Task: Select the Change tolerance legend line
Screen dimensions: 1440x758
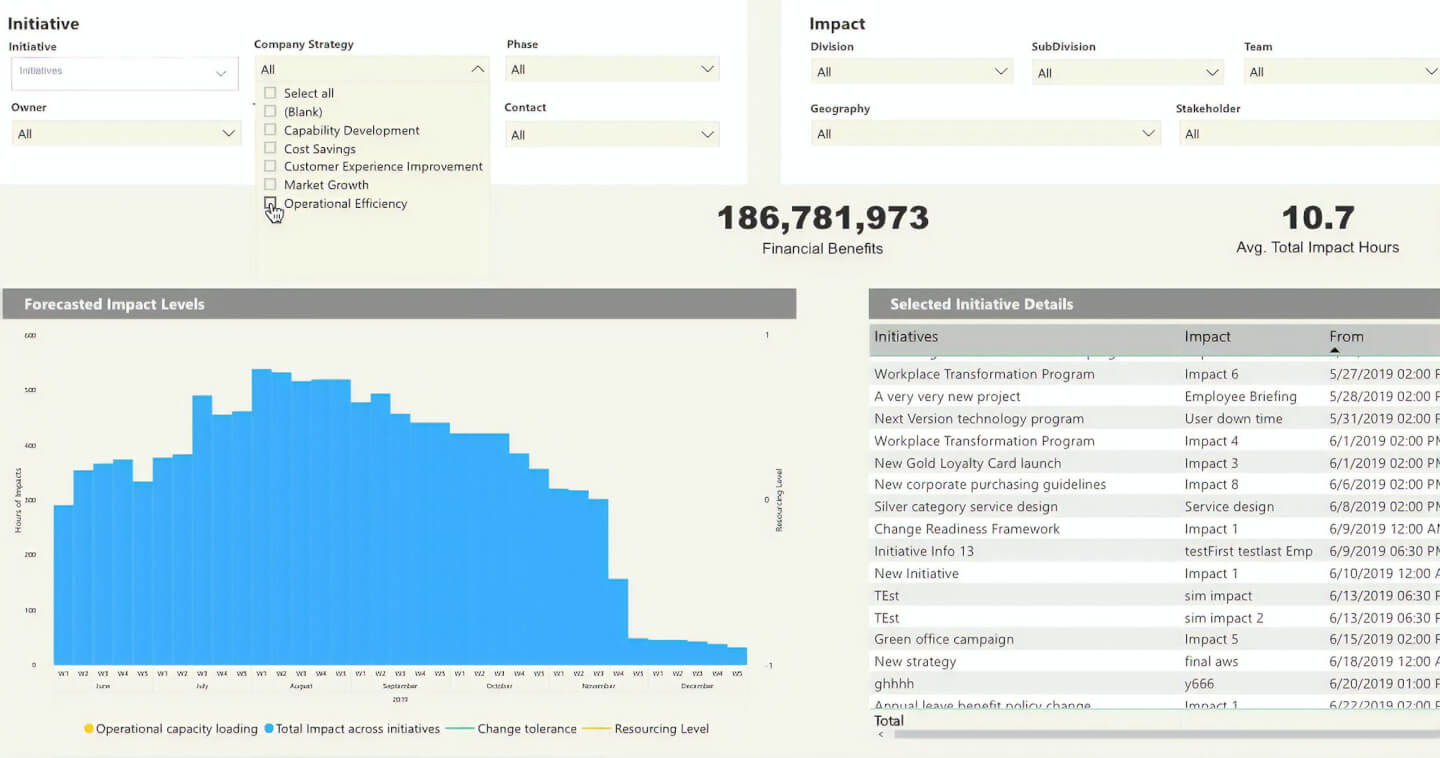Action: point(460,729)
